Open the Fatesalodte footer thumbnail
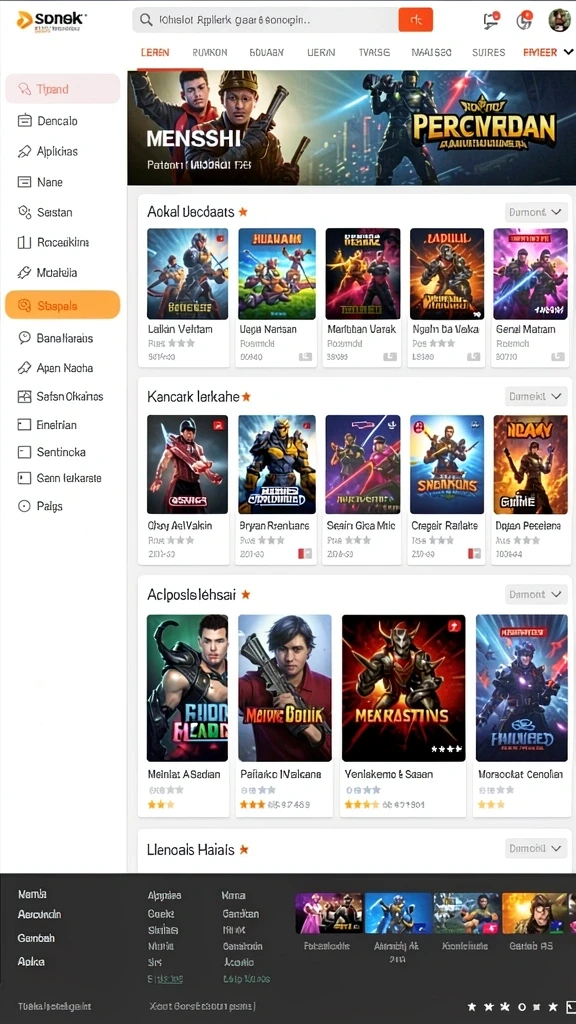This screenshot has width=576, height=1024. coord(328,913)
